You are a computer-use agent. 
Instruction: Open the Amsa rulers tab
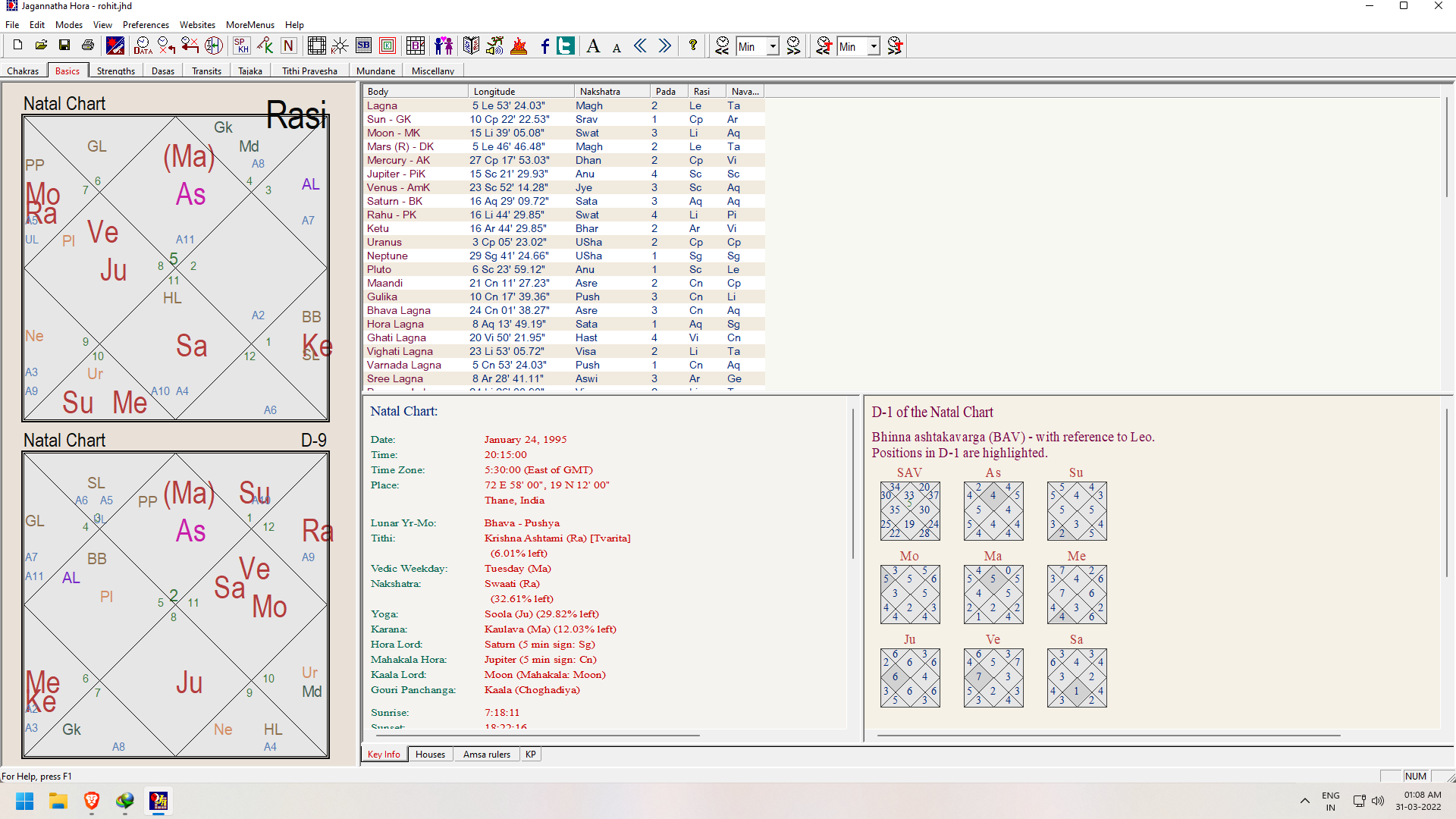pos(486,755)
